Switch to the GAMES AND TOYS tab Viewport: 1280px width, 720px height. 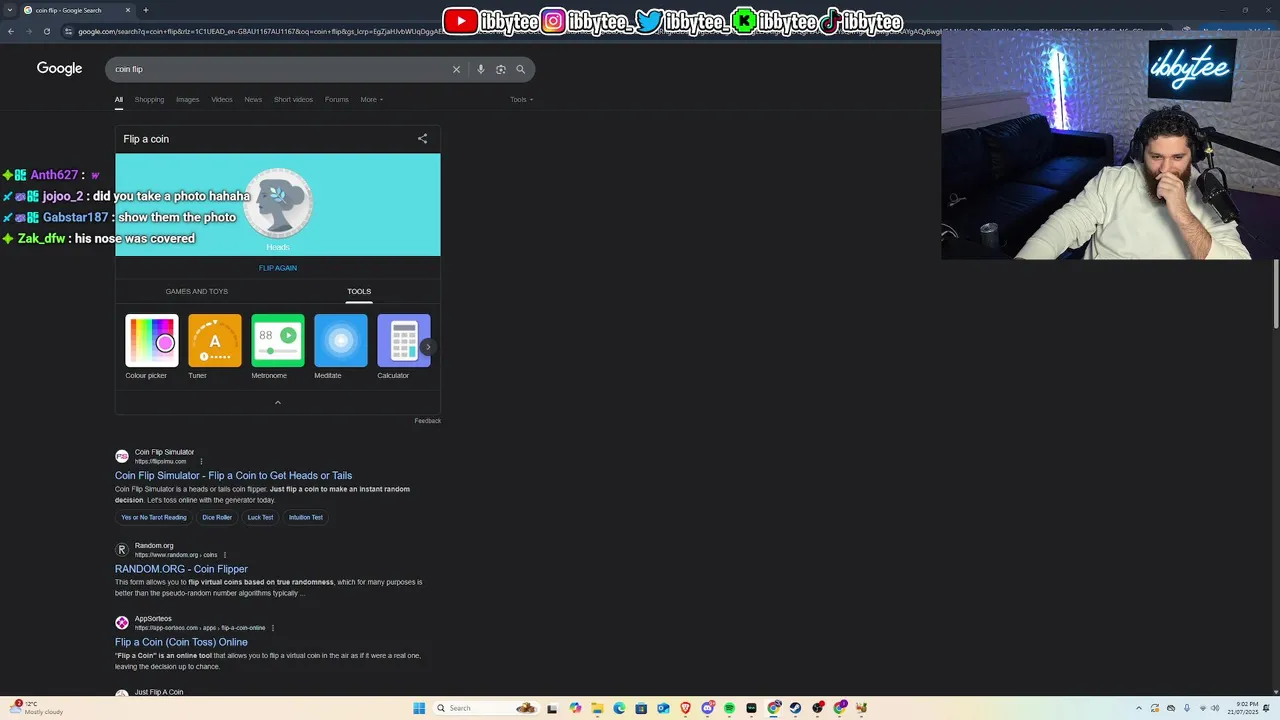(x=197, y=291)
